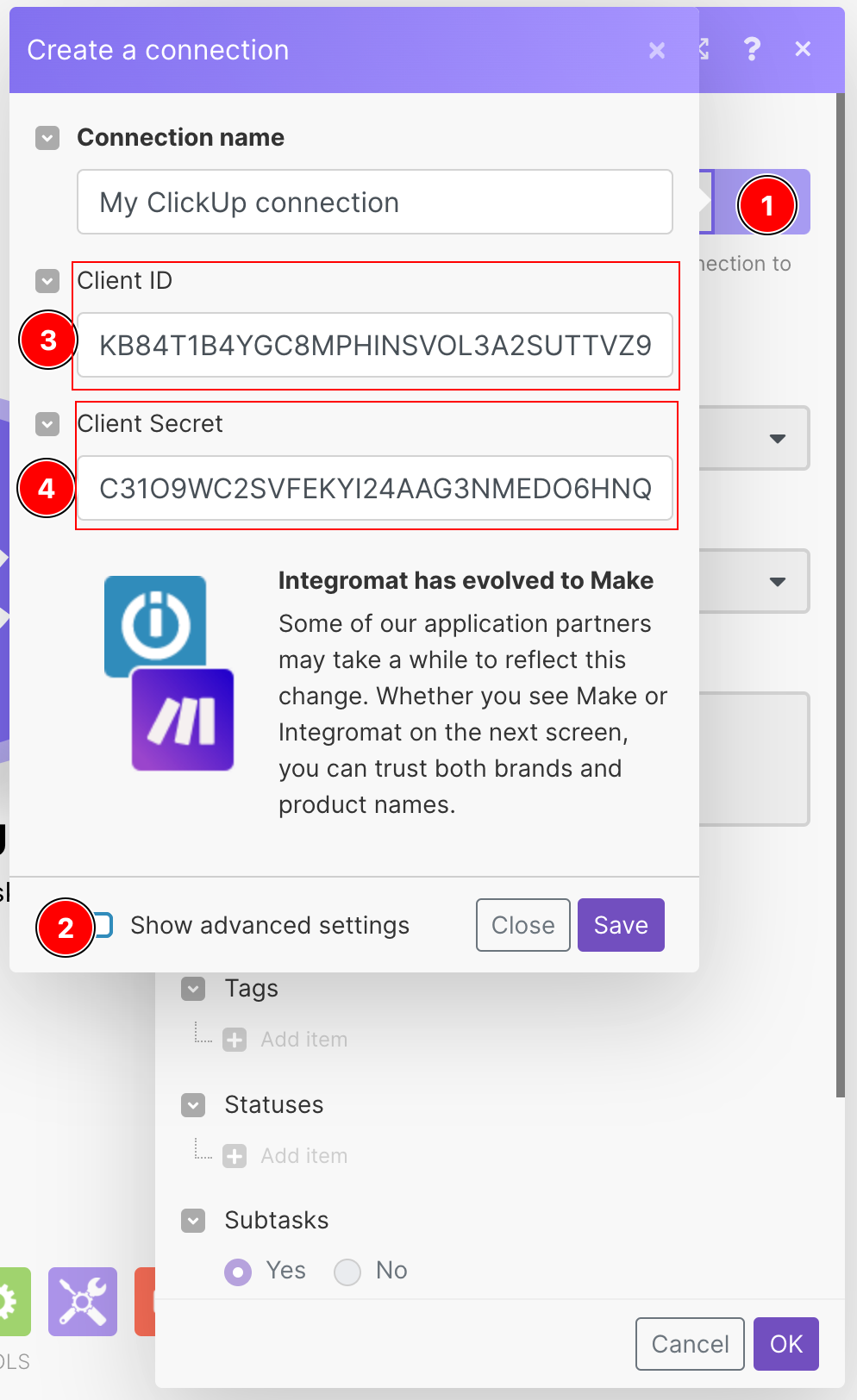The height and width of the screenshot is (1400, 857).
Task: Collapse the Client ID field toggle
Action: (x=47, y=281)
